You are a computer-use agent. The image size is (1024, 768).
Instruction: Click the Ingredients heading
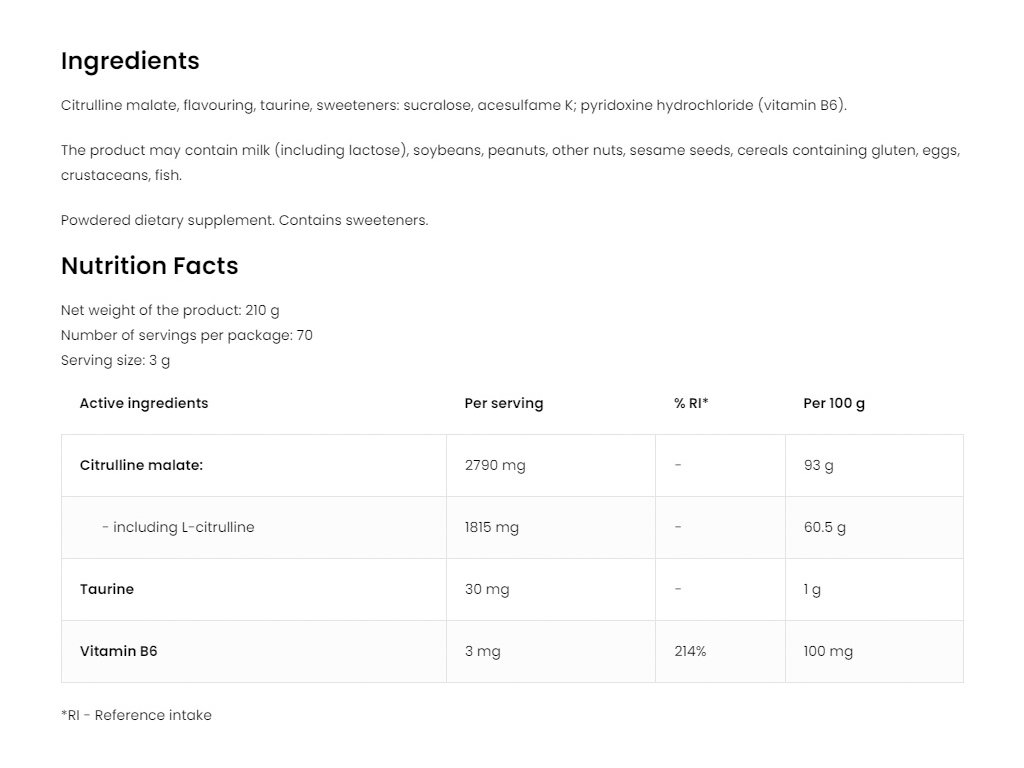point(130,61)
